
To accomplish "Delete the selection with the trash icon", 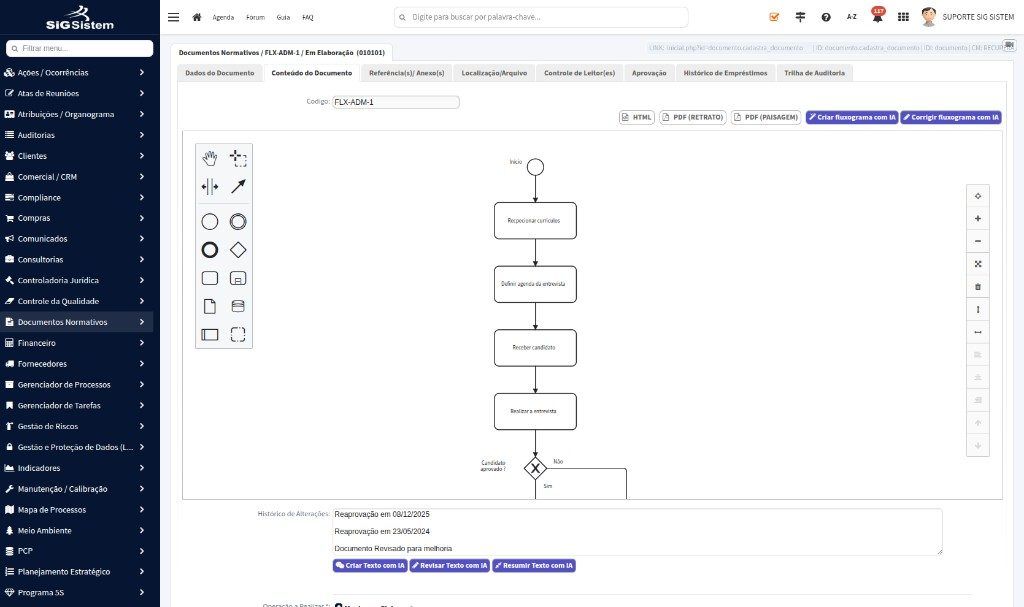I will (978, 287).
